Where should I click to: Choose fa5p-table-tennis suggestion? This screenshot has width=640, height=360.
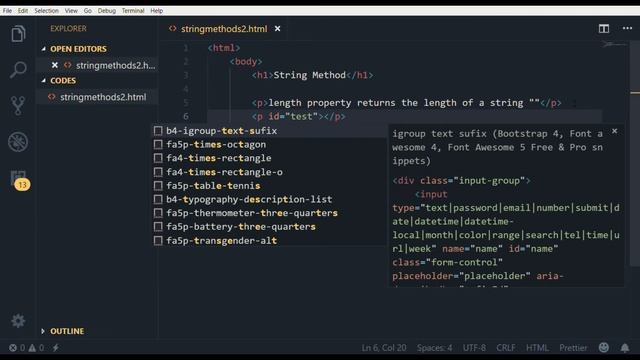click(269, 186)
